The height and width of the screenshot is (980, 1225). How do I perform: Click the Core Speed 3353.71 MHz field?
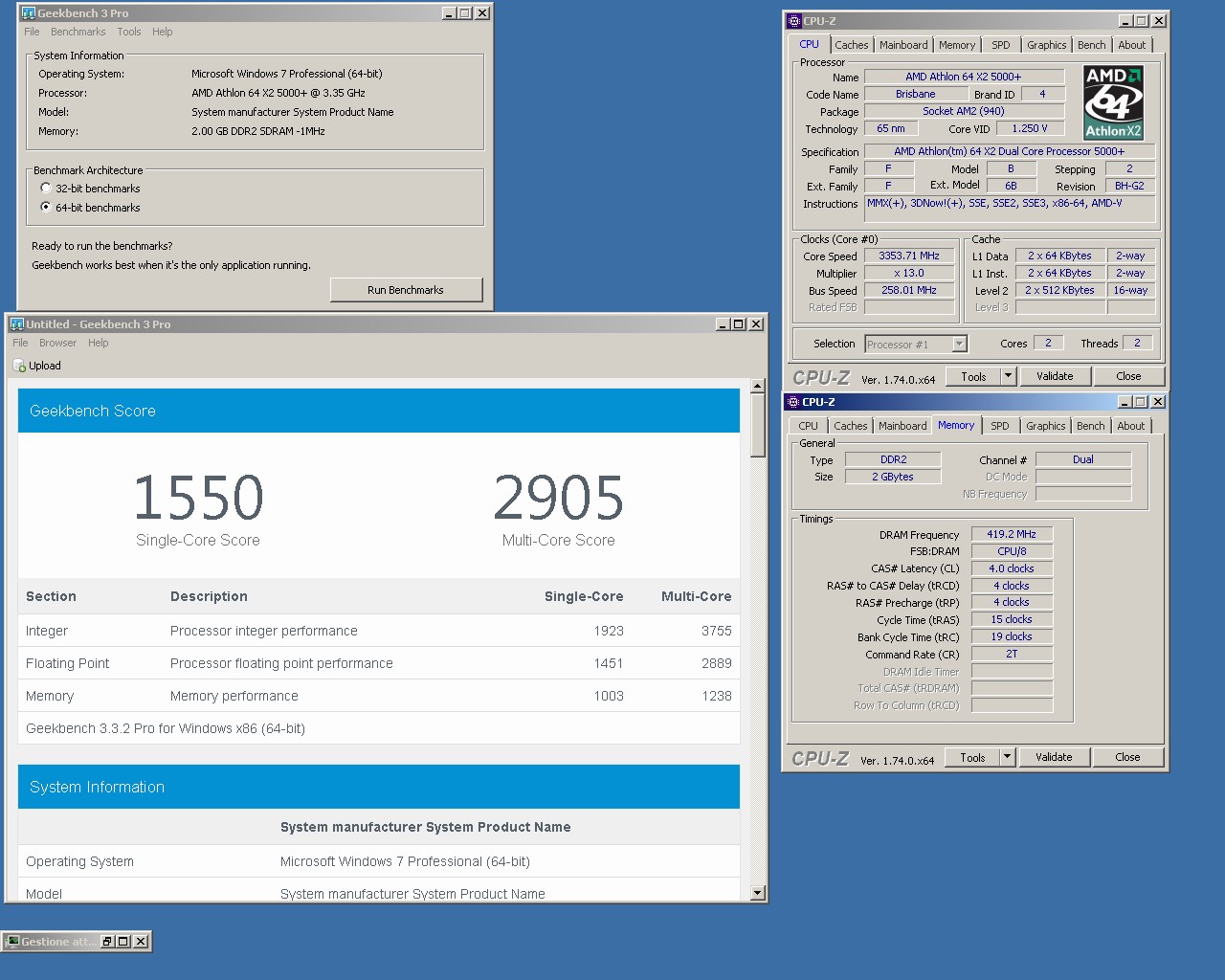(909, 256)
